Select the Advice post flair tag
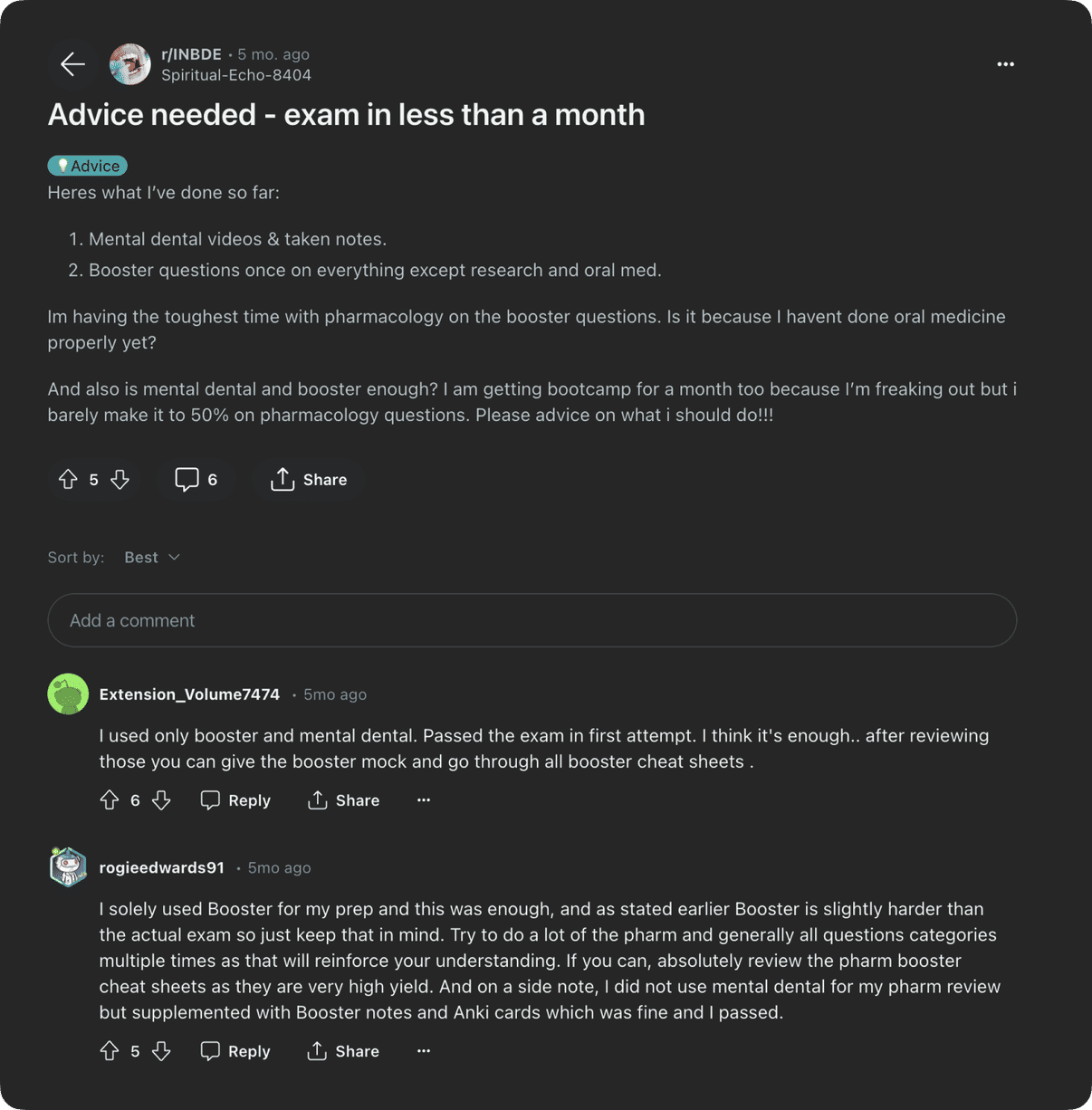The image size is (1092, 1110). 87,166
